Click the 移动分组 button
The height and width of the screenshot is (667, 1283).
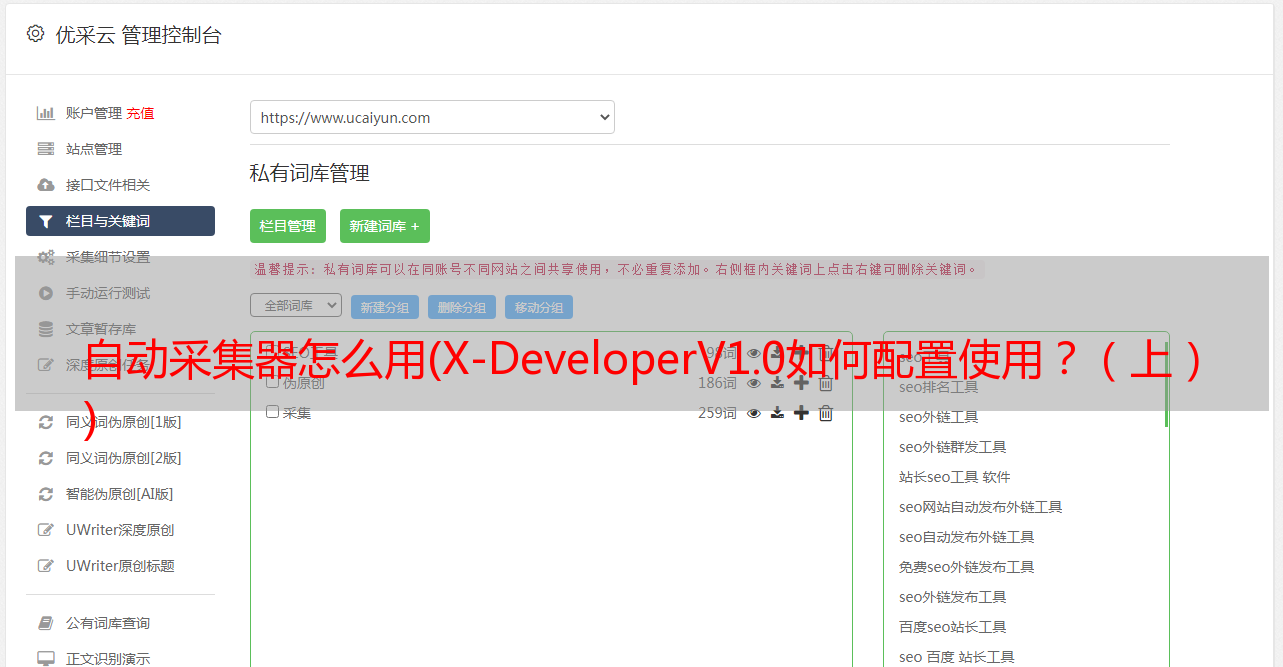click(539, 307)
